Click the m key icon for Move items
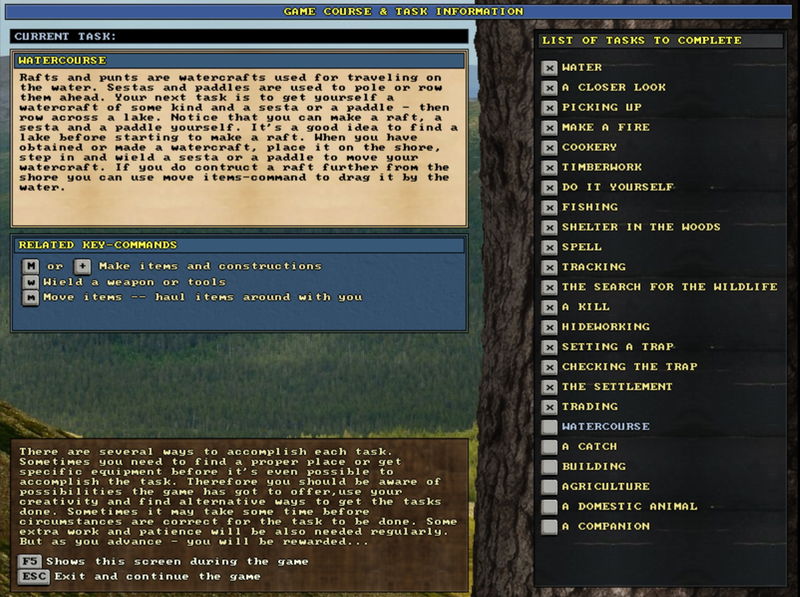Screen dimensions: 800x597 [x=31, y=297]
